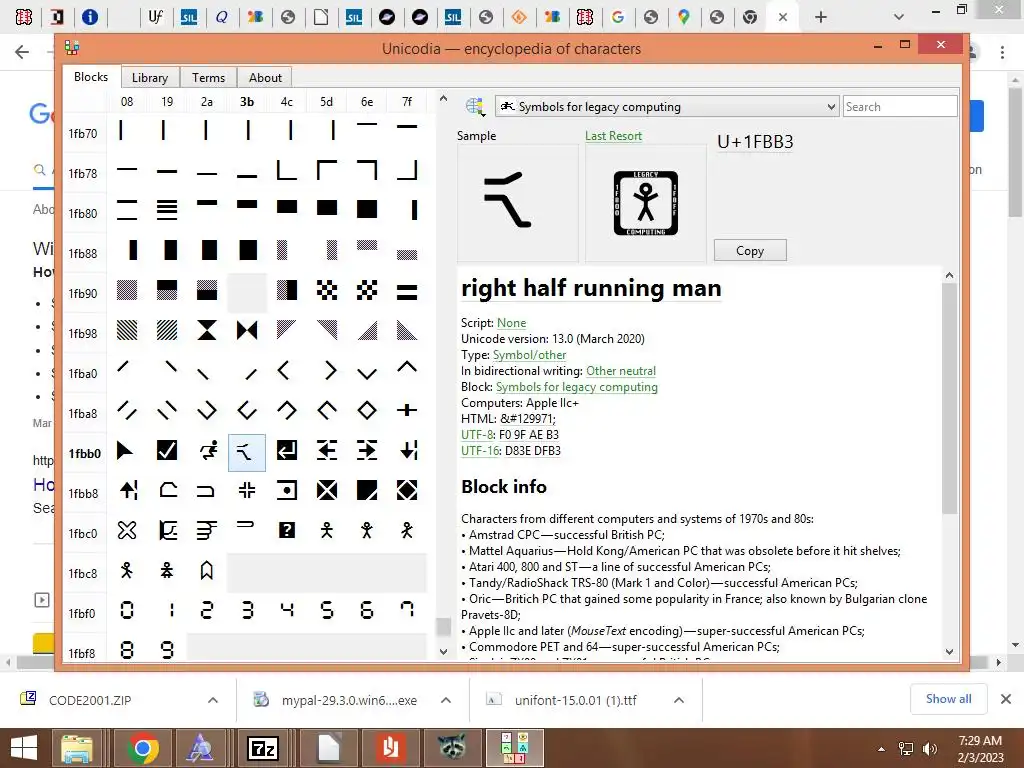1024x768 pixels.
Task: Select the running man character in row 1fbb0
Action: coord(207,451)
